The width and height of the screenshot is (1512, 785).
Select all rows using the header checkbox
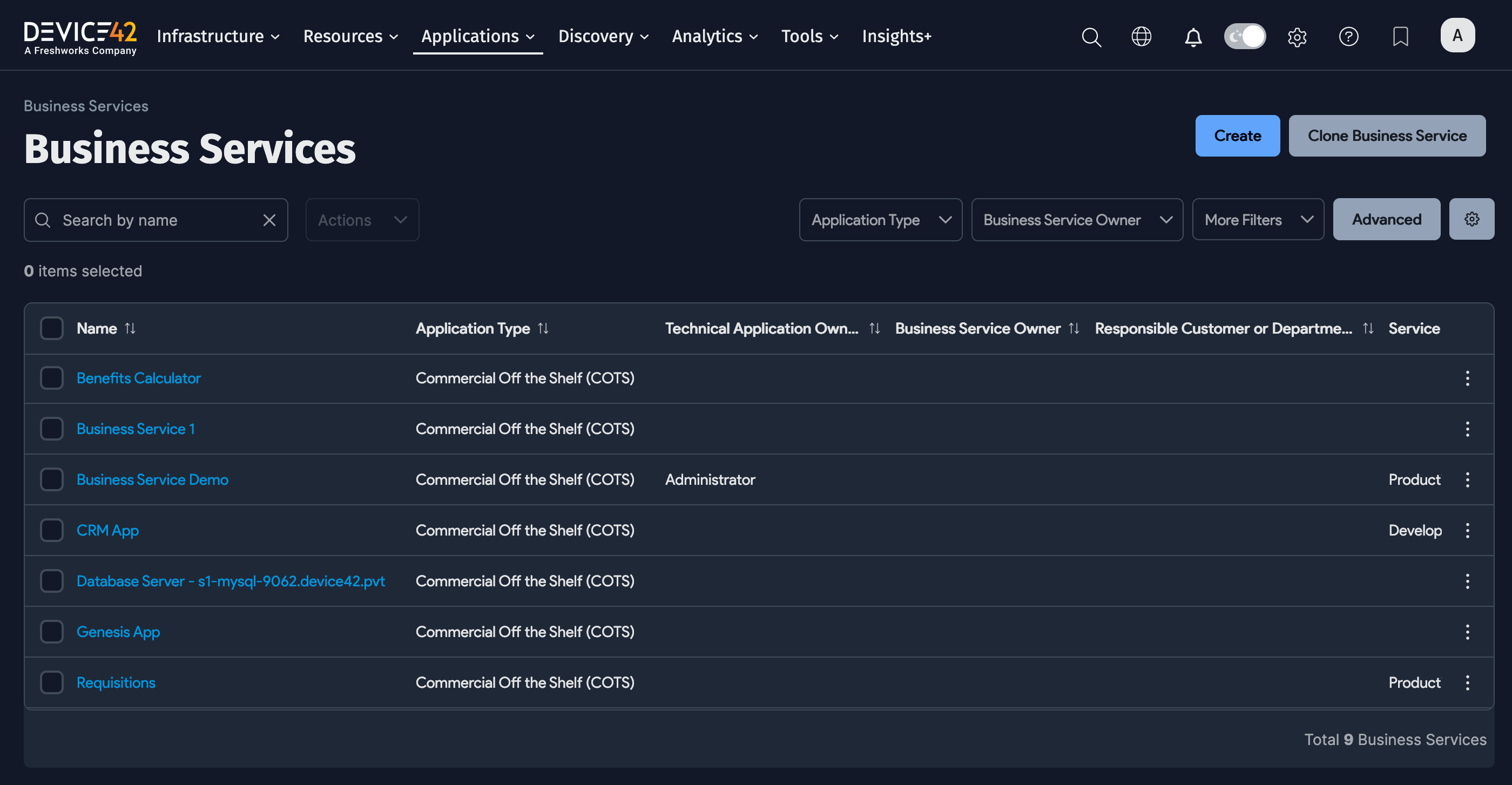click(x=52, y=328)
